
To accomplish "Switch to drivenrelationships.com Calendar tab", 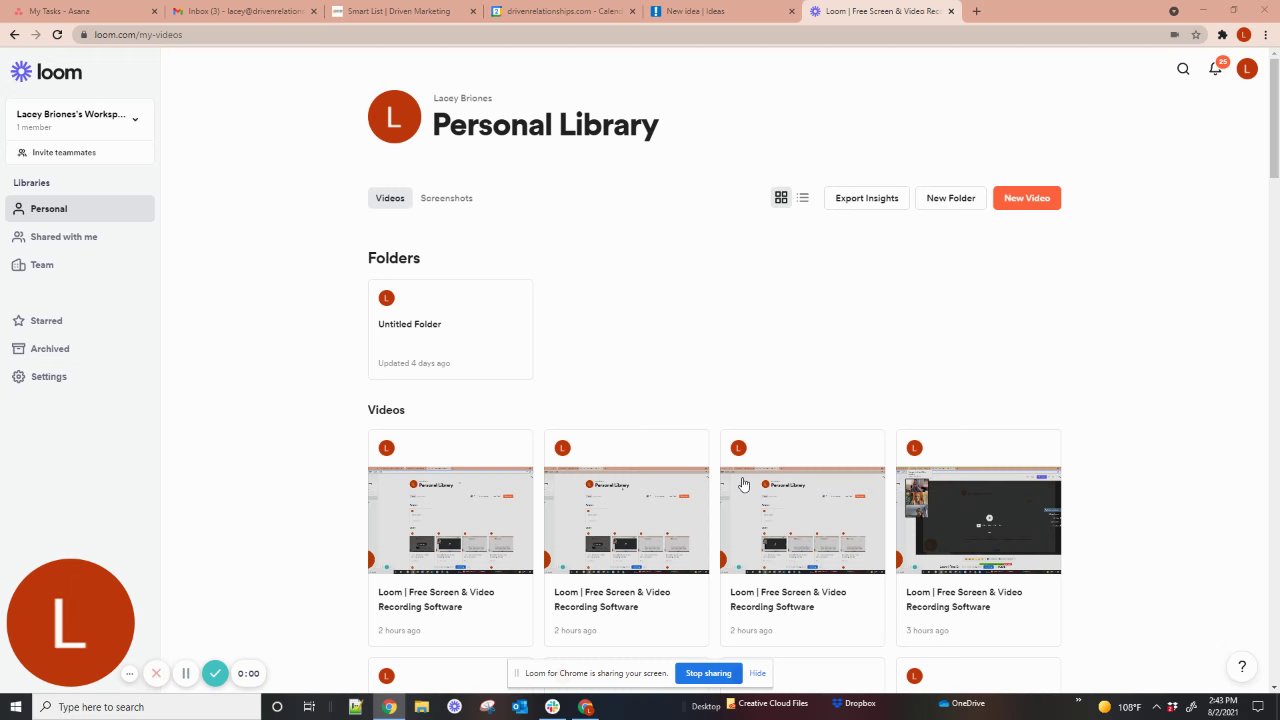I will coord(562,11).
